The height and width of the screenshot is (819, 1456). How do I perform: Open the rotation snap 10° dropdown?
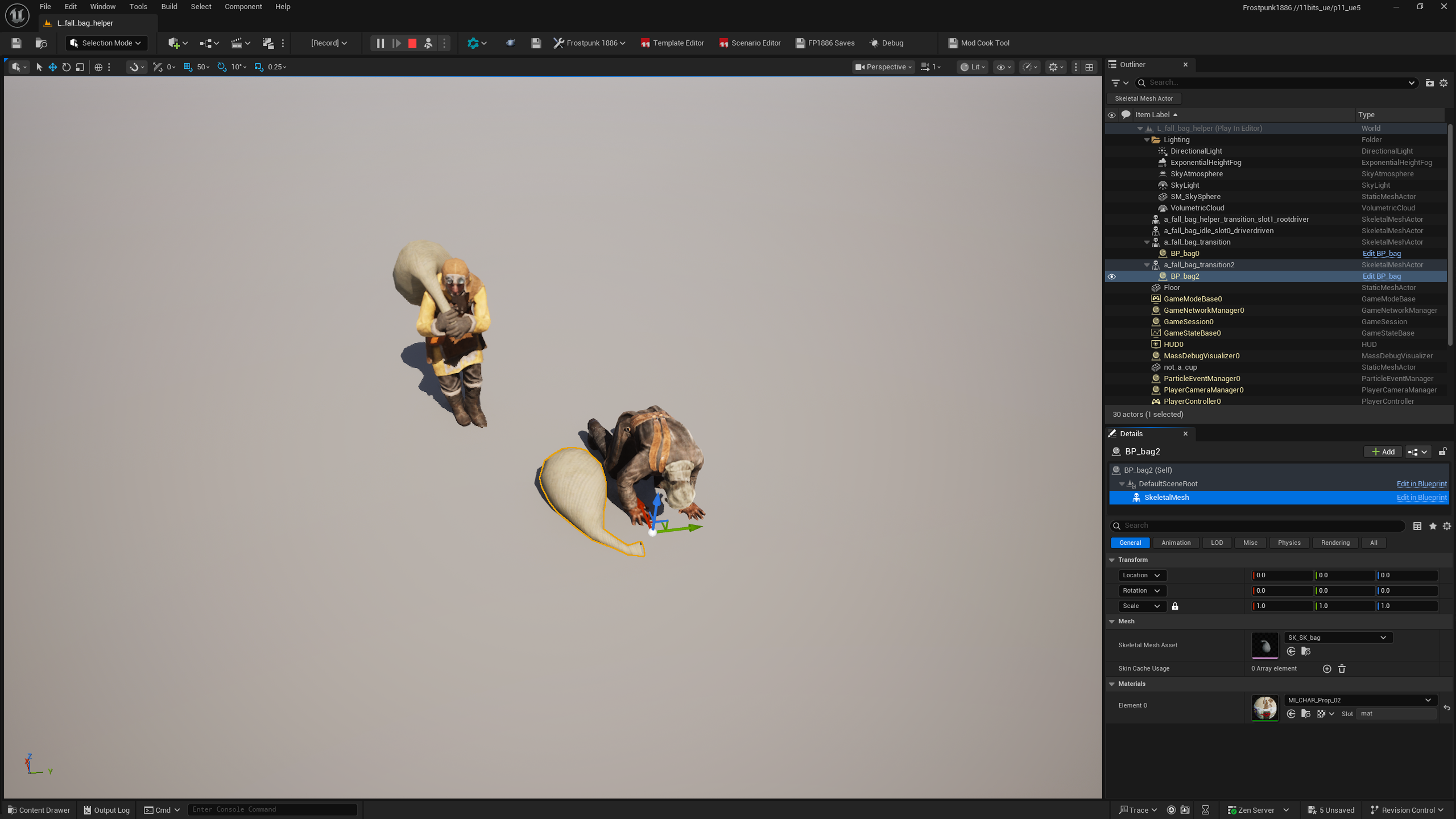click(239, 67)
